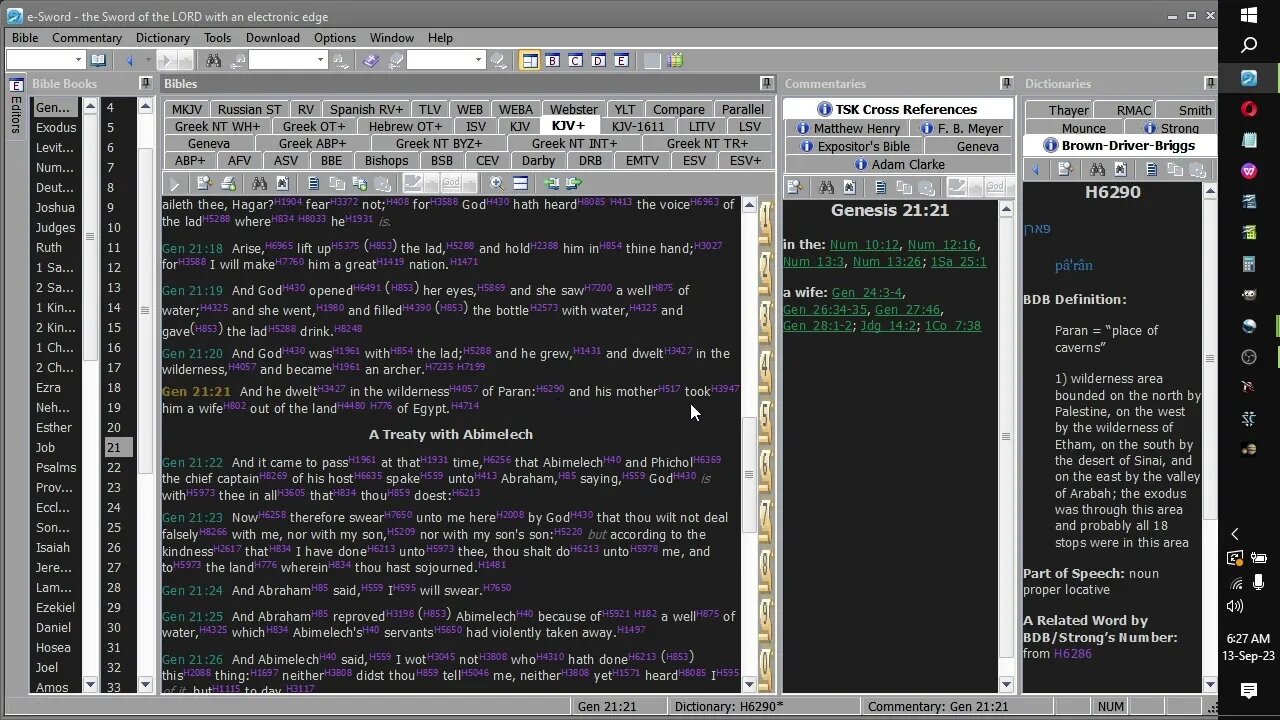Image resolution: width=1280 pixels, height=720 pixels.
Task: Click the Bibles panel play arrow icon
Action: coord(174,184)
